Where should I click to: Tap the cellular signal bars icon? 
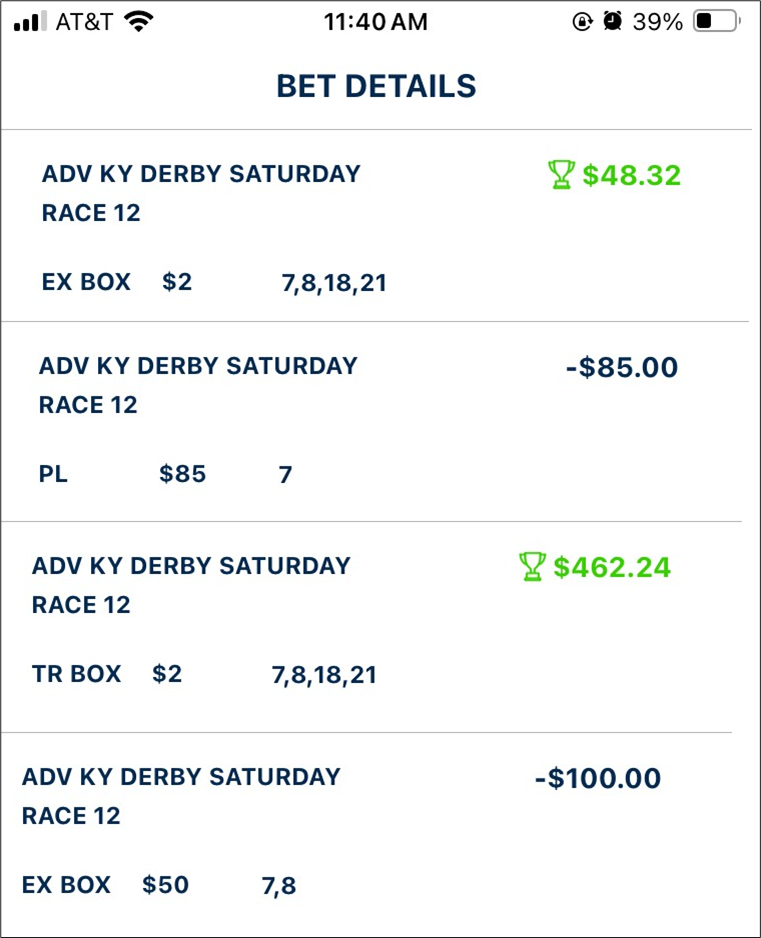point(30,22)
